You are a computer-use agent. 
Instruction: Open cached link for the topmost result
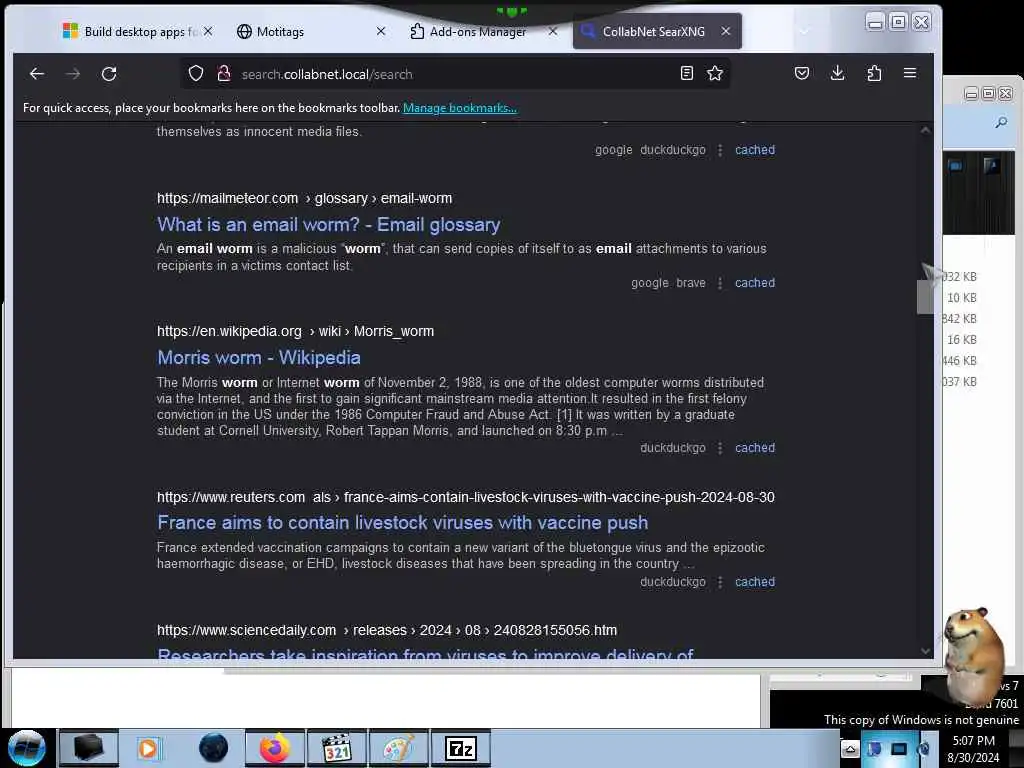[x=755, y=150]
